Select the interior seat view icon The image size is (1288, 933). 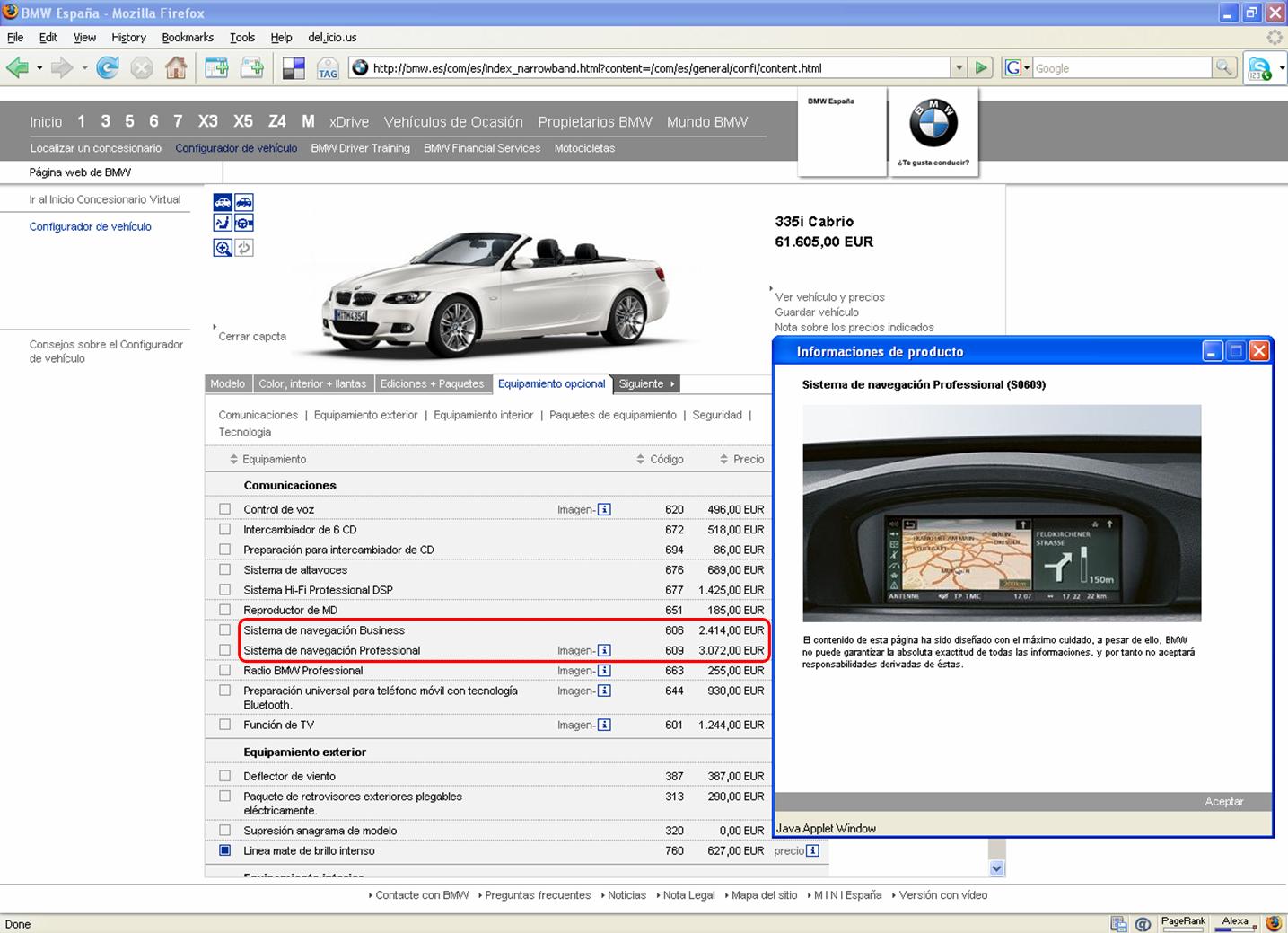pyautogui.click(x=223, y=223)
